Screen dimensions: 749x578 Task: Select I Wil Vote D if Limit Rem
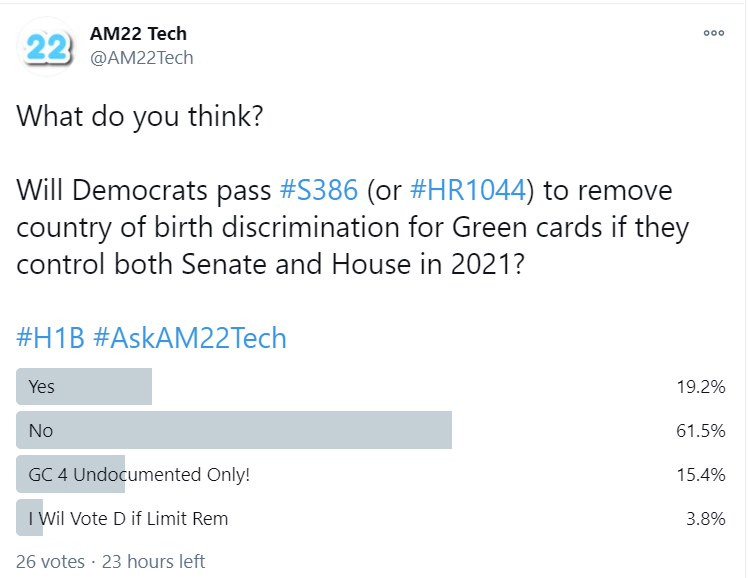tap(371, 518)
